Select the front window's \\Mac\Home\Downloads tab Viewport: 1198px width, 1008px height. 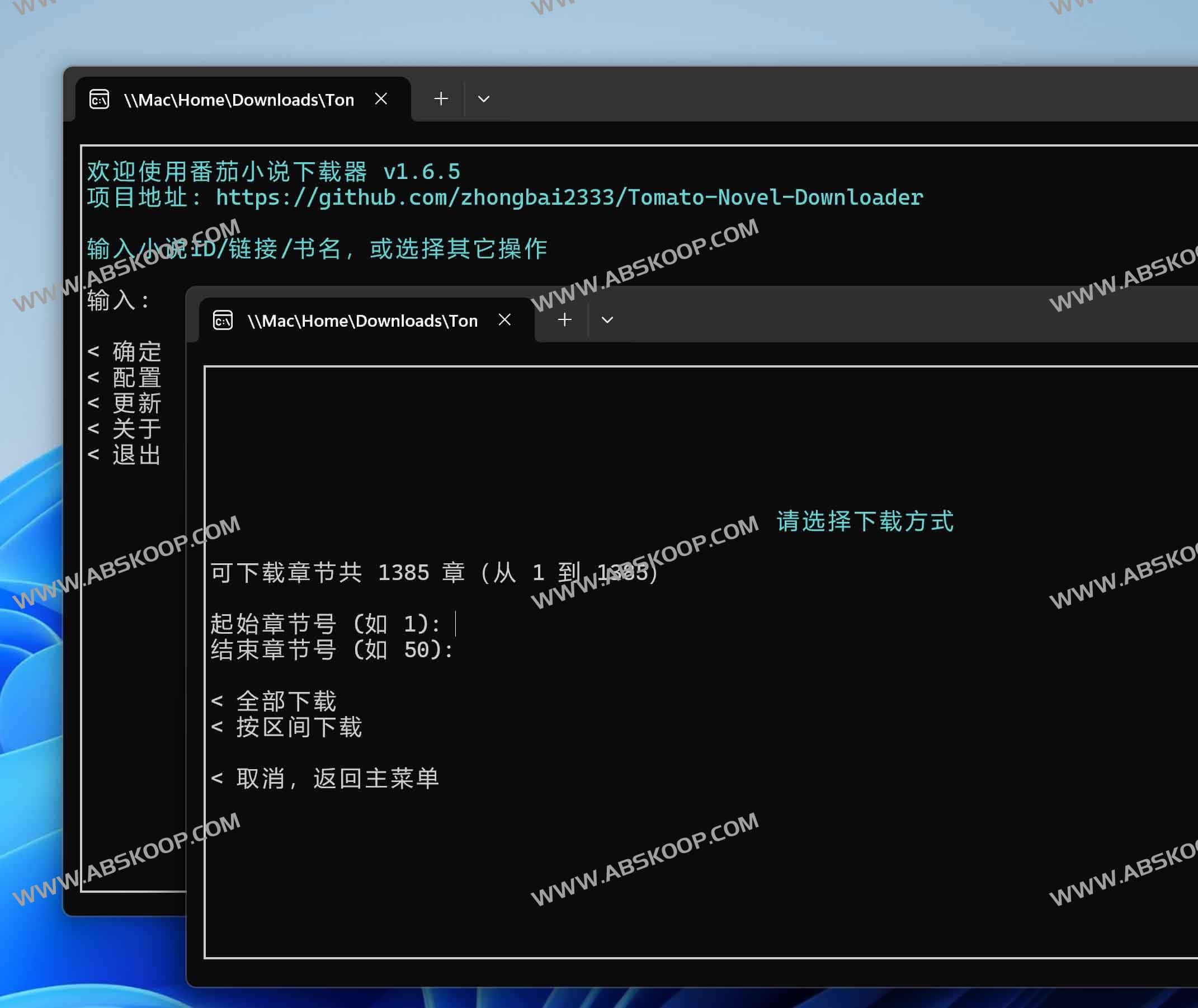[362, 321]
